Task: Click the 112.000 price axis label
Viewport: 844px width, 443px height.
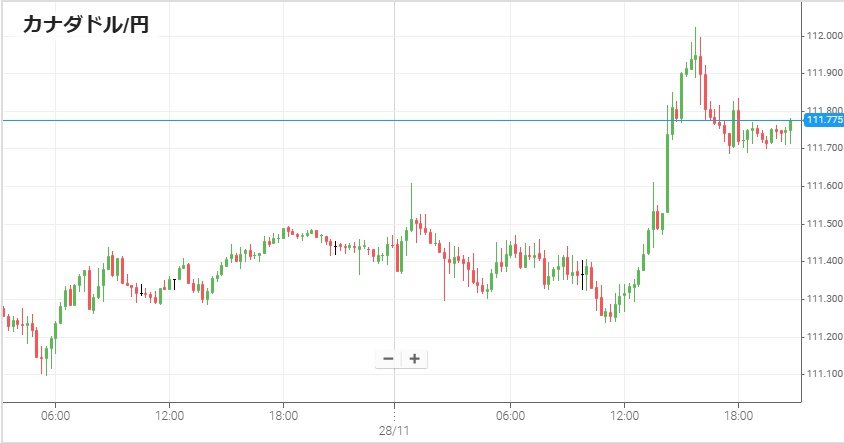Action: (x=822, y=36)
